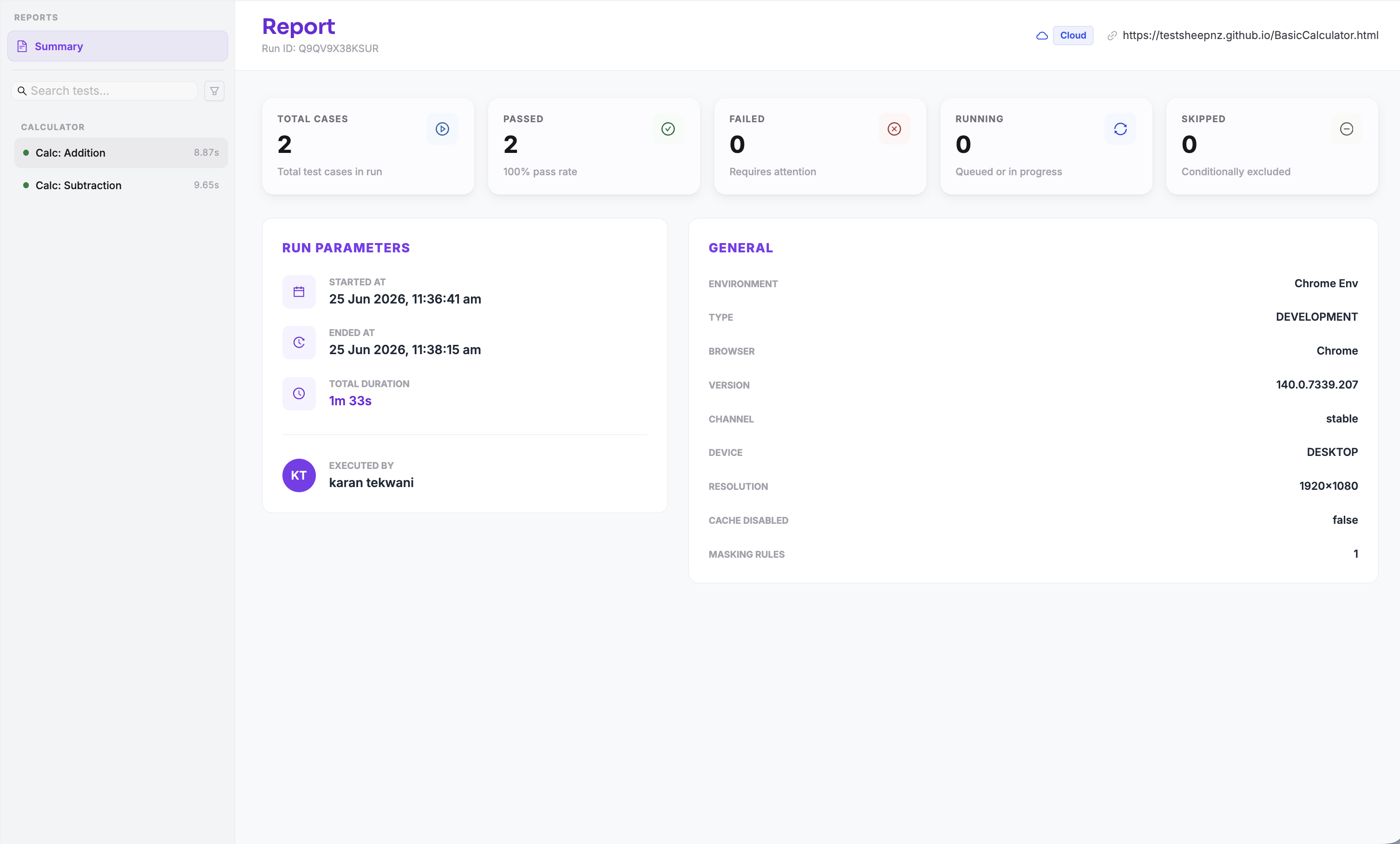Click the version 140.0.7339.207 value

(1317, 385)
